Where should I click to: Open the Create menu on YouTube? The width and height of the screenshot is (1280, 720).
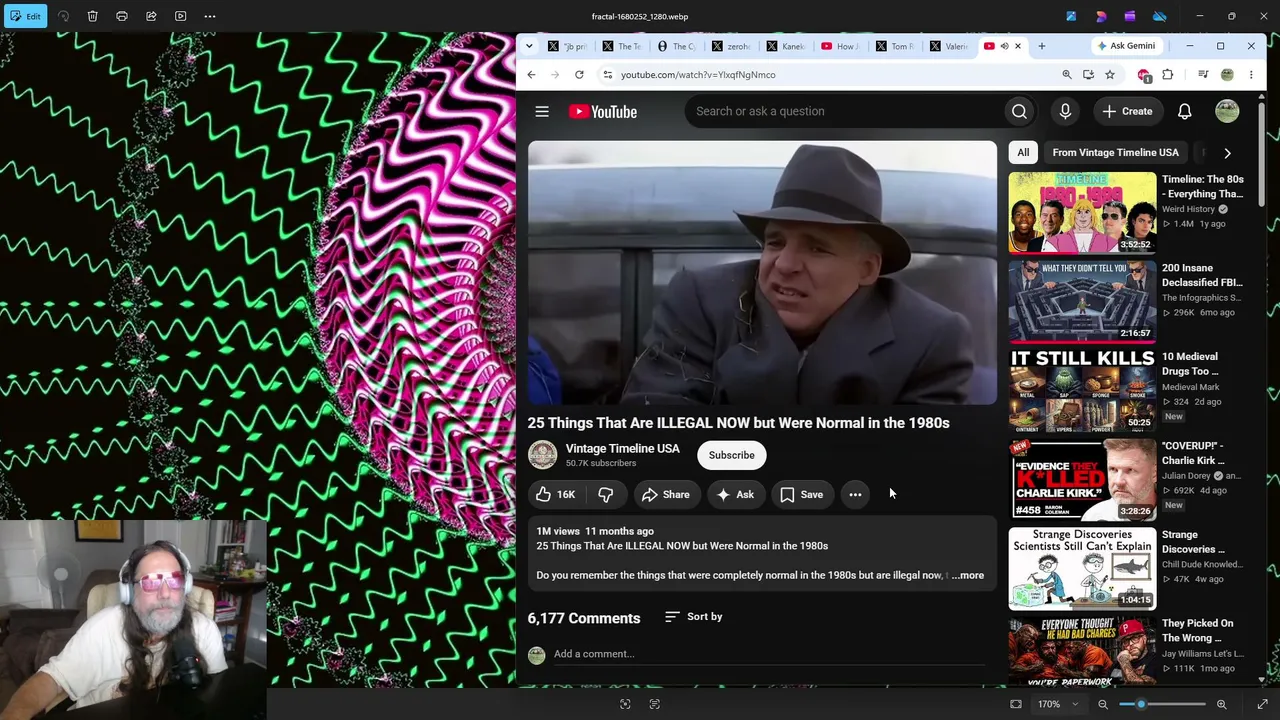1128,111
